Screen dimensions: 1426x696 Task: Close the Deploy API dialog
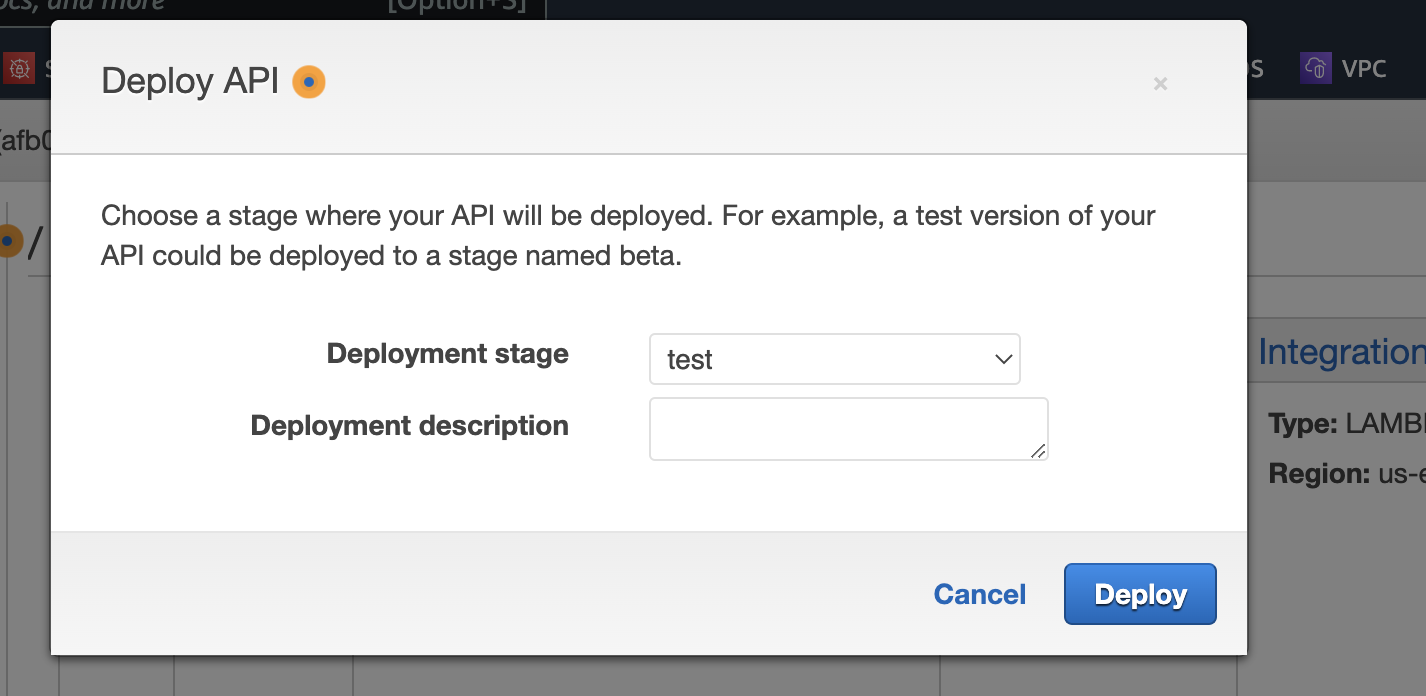pos(1160,84)
